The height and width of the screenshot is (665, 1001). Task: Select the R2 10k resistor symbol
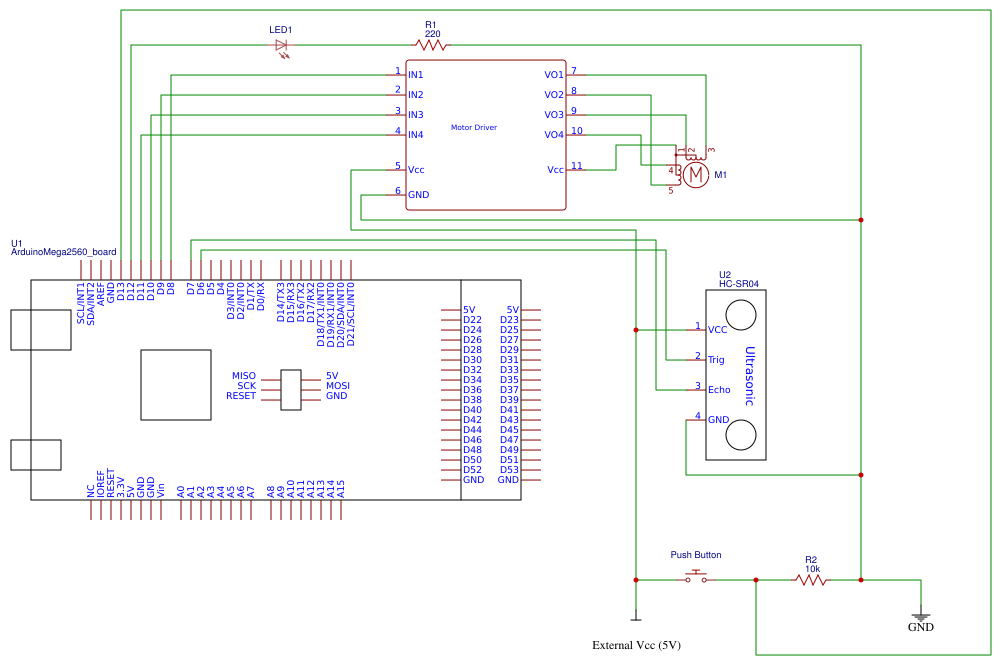811,579
